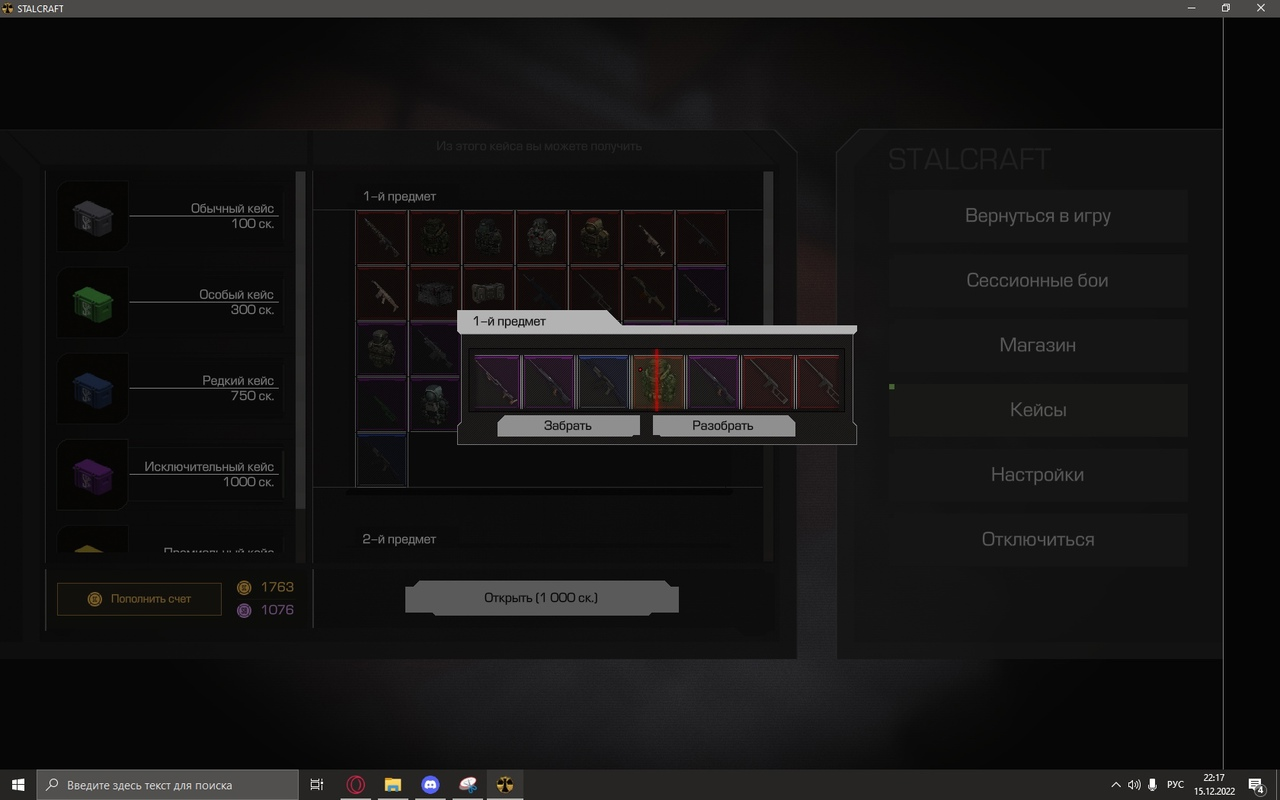Select the purple Исключительный кейс box icon
Image resolution: width=1280 pixels, height=800 pixels.
coord(93,474)
